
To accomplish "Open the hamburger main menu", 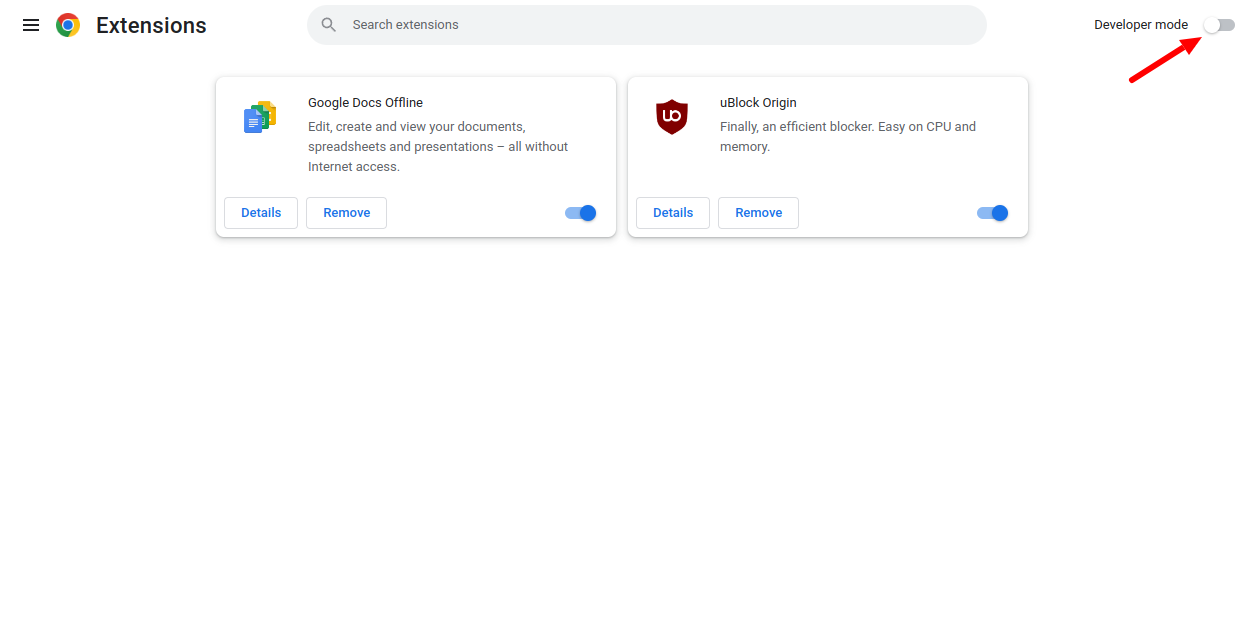I will [x=31, y=25].
